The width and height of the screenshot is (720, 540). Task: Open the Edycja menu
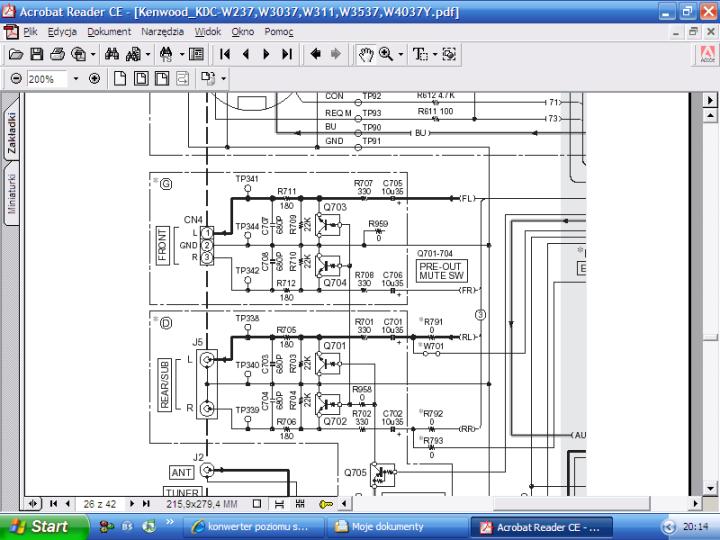[x=62, y=32]
